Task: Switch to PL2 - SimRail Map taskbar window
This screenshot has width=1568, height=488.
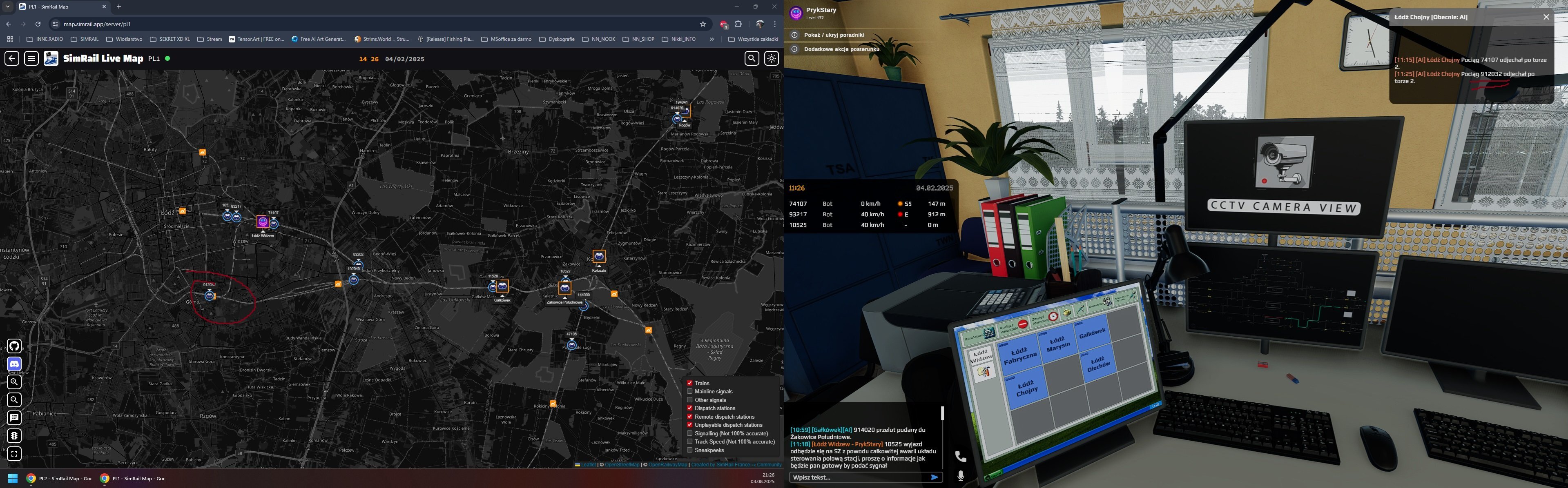Action: click(59, 478)
